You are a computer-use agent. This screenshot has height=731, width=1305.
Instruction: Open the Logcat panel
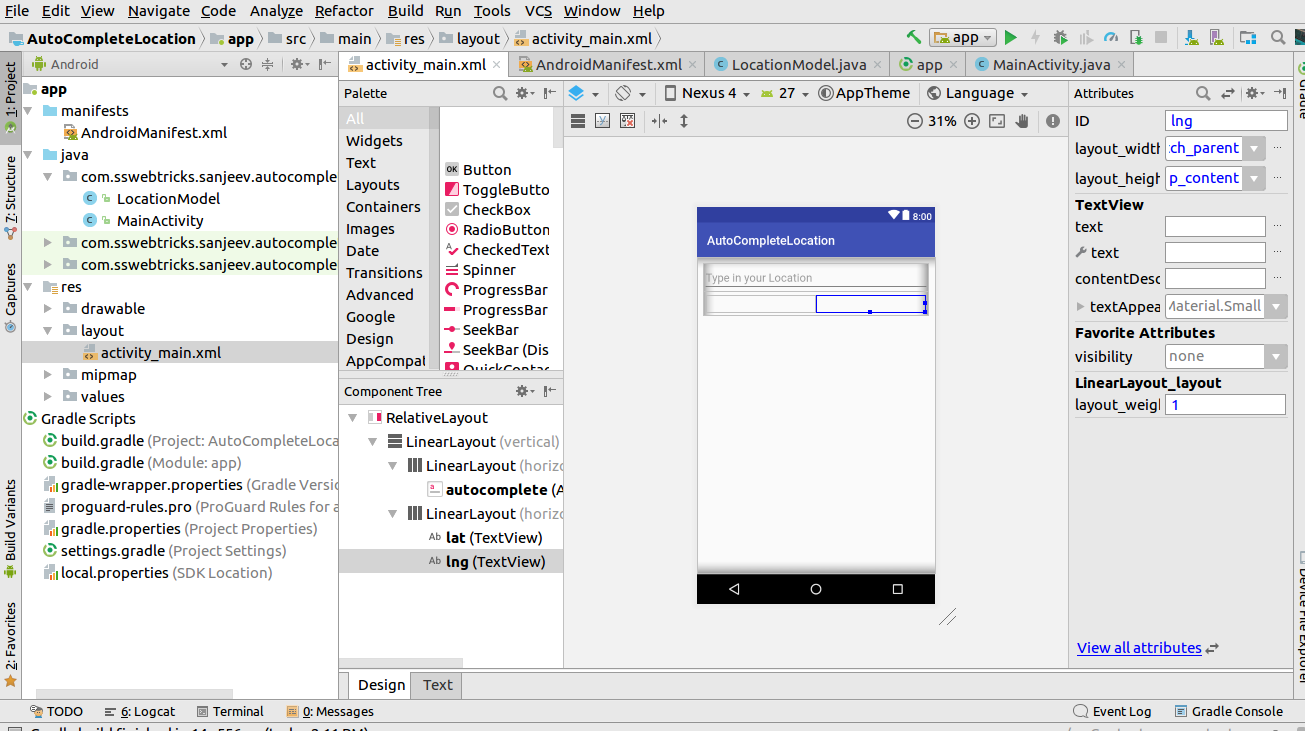click(145, 711)
